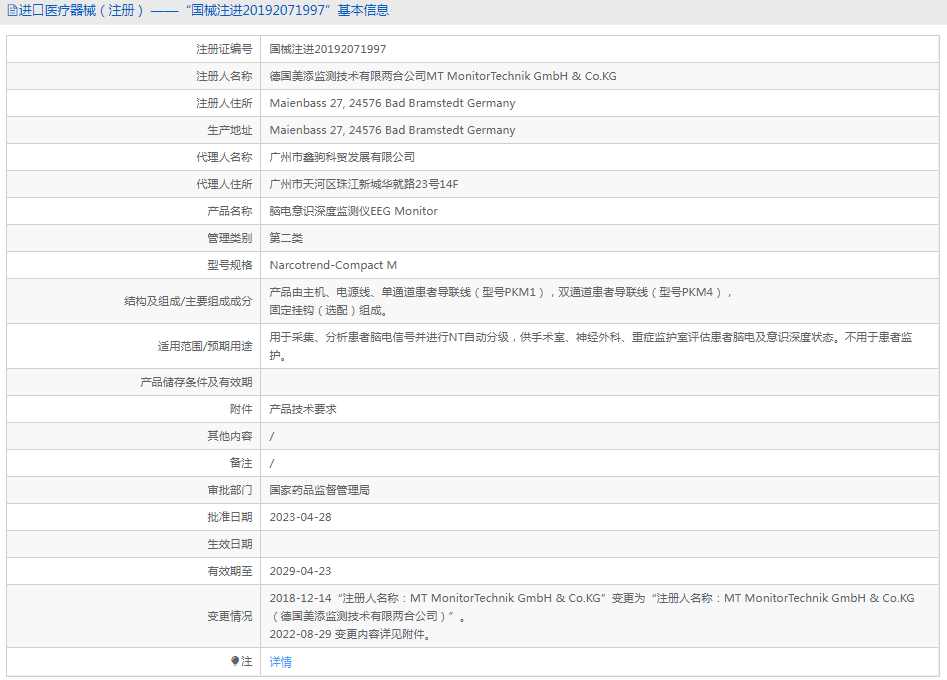Click the registrant name MT MonitorTechnik GmbH cell
947x680 pixels.
click(x=443, y=76)
